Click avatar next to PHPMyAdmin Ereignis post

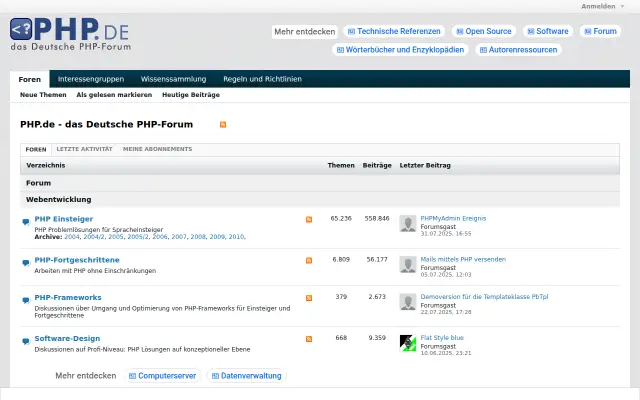408,224
